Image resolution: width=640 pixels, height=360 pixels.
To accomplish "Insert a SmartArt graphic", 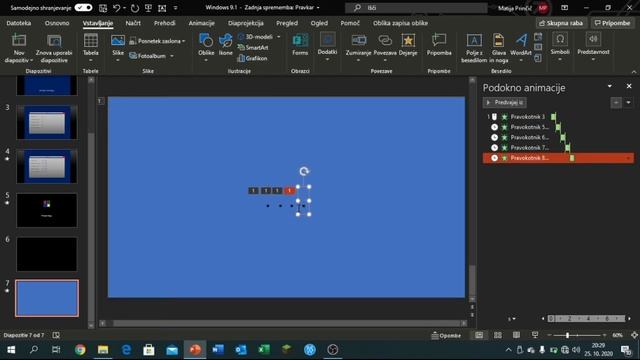I will click(253, 48).
